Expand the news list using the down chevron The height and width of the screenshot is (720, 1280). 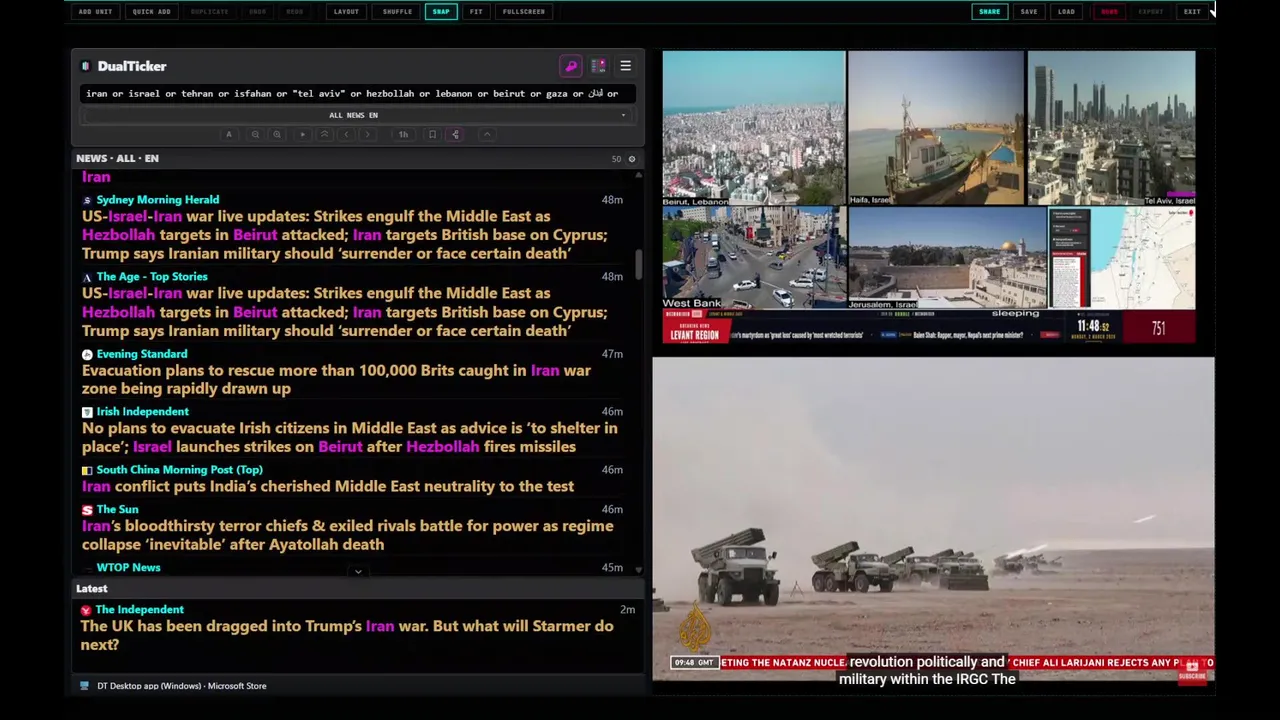pos(358,571)
